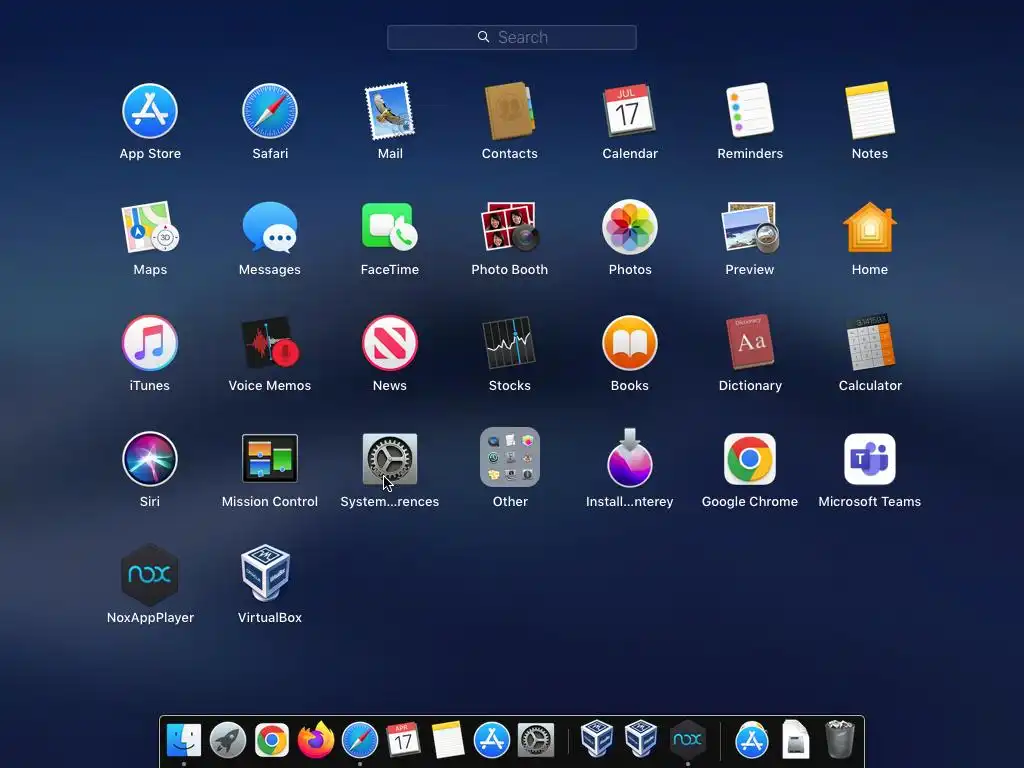The width and height of the screenshot is (1024, 768).
Task: Launch Google Chrome from the Launchpad grid
Action: pyautogui.click(x=750, y=459)
